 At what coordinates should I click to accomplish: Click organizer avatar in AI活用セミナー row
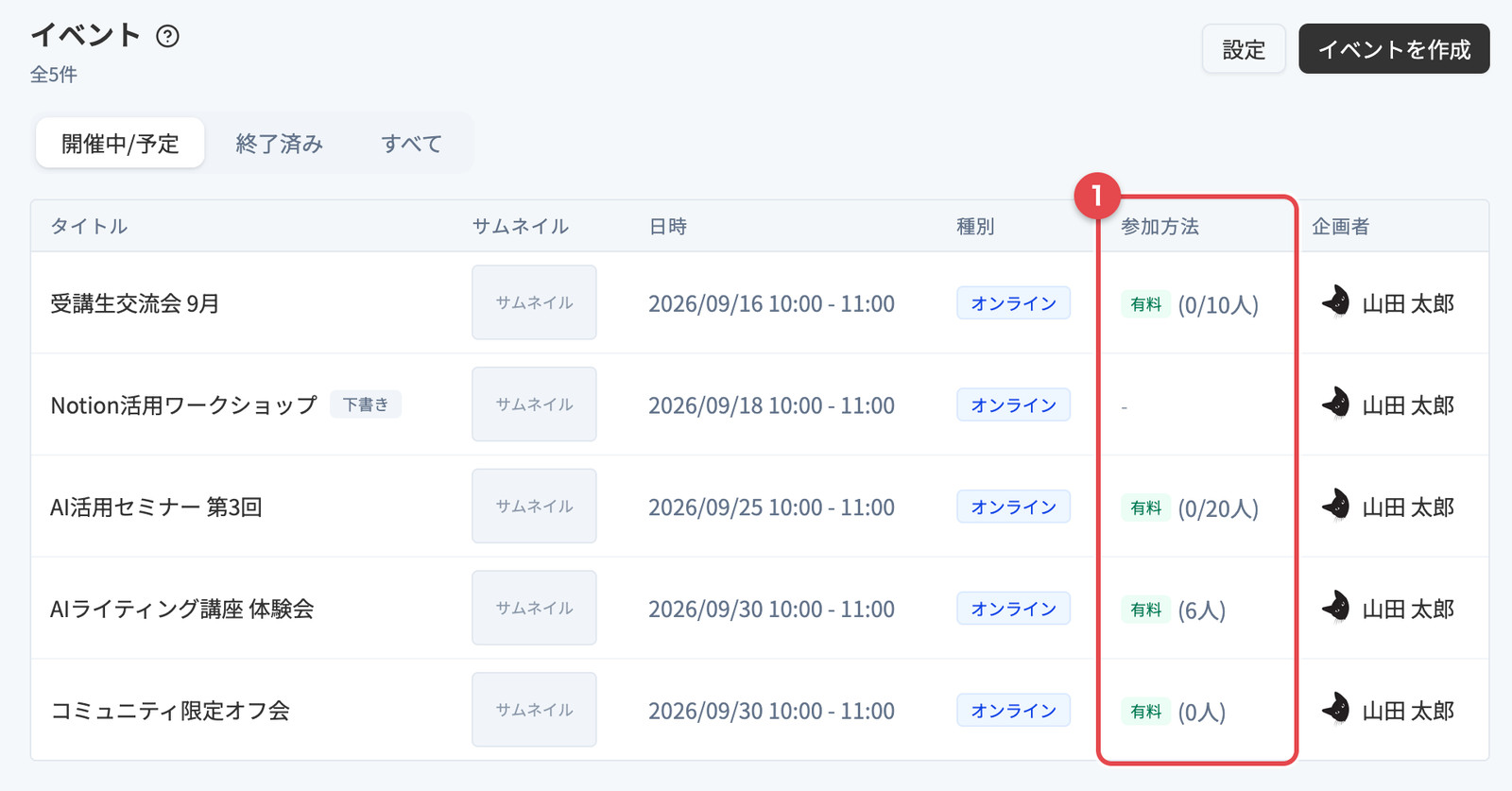point(1336,507)
